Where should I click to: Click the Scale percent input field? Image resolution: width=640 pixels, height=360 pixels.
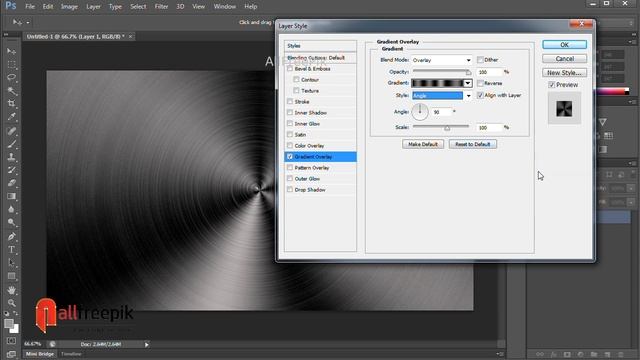489,127
